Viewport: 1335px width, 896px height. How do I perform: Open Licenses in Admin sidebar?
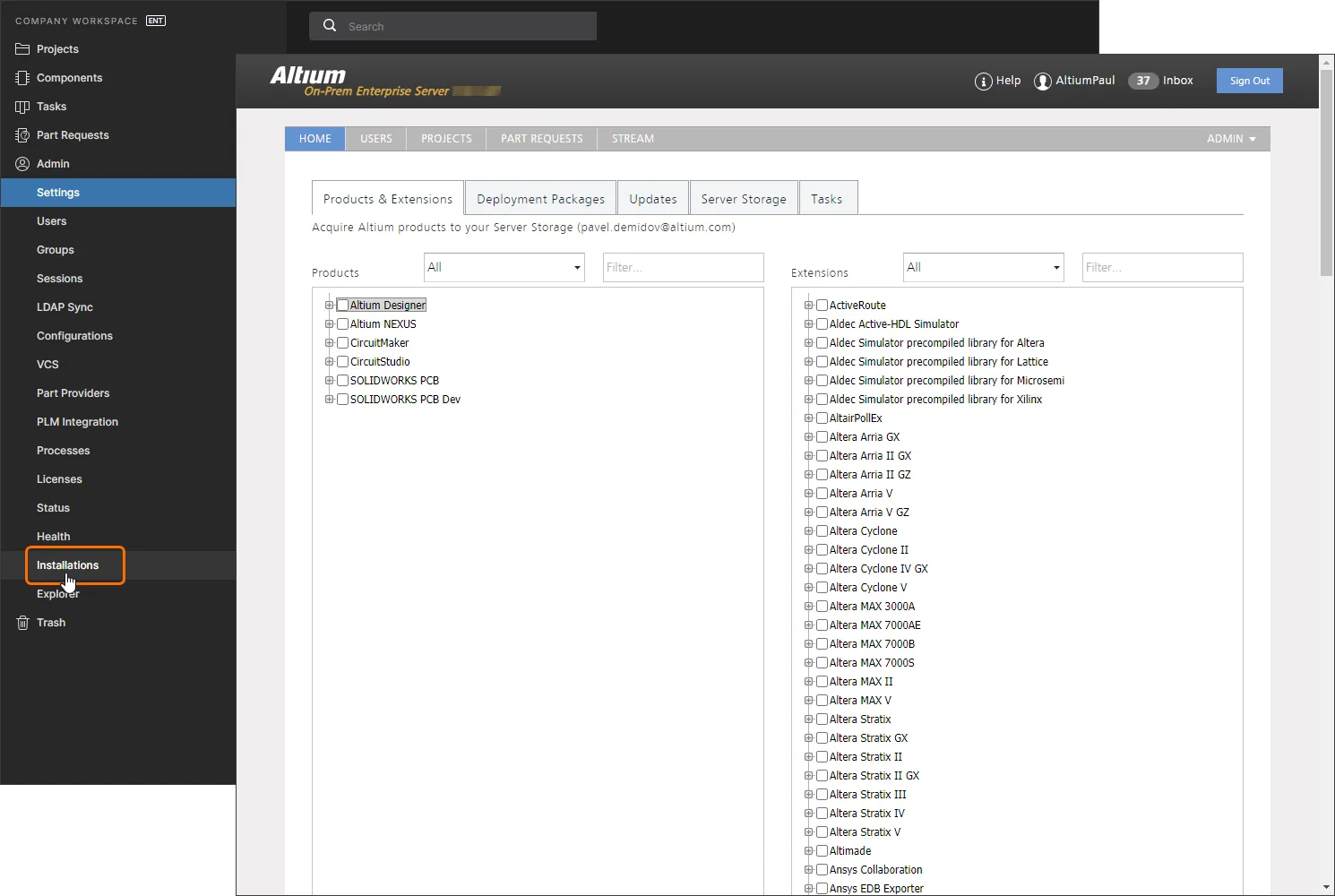pos(59,479)
